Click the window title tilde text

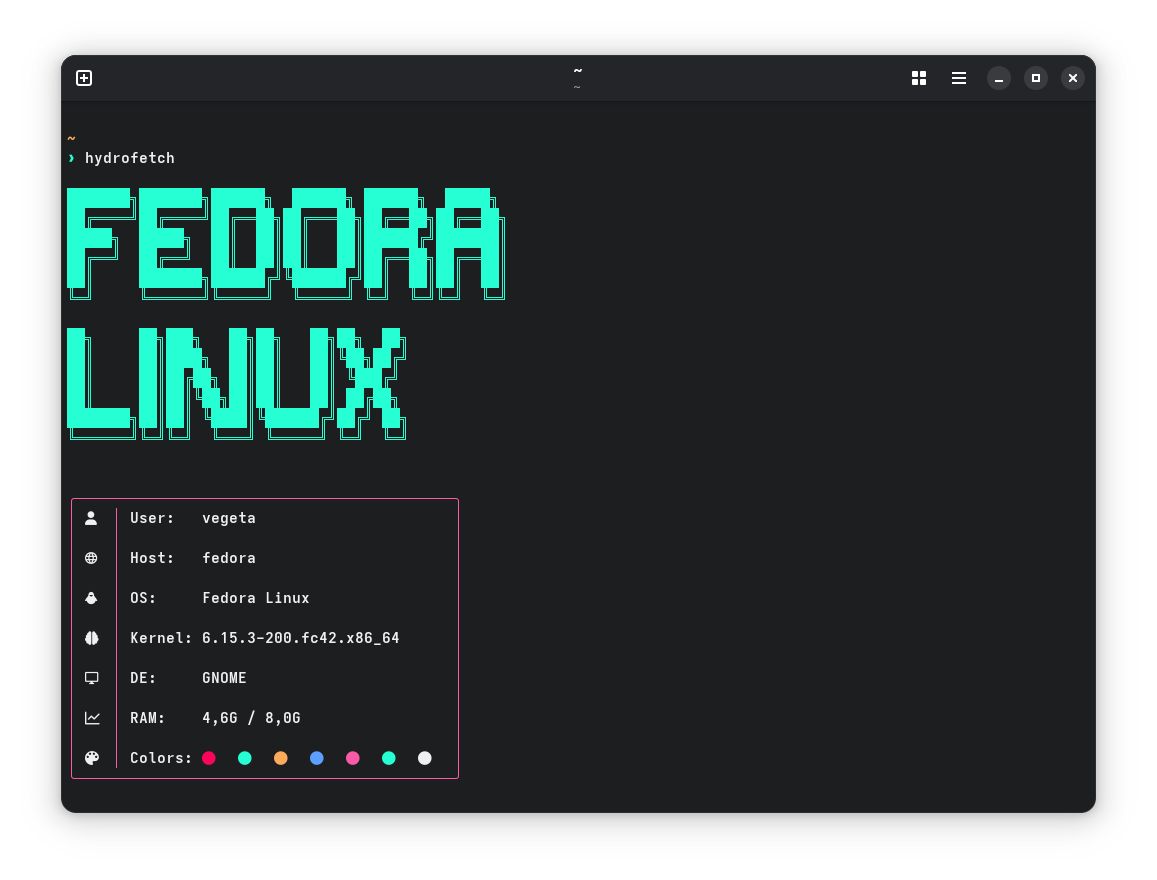(578, 71)
